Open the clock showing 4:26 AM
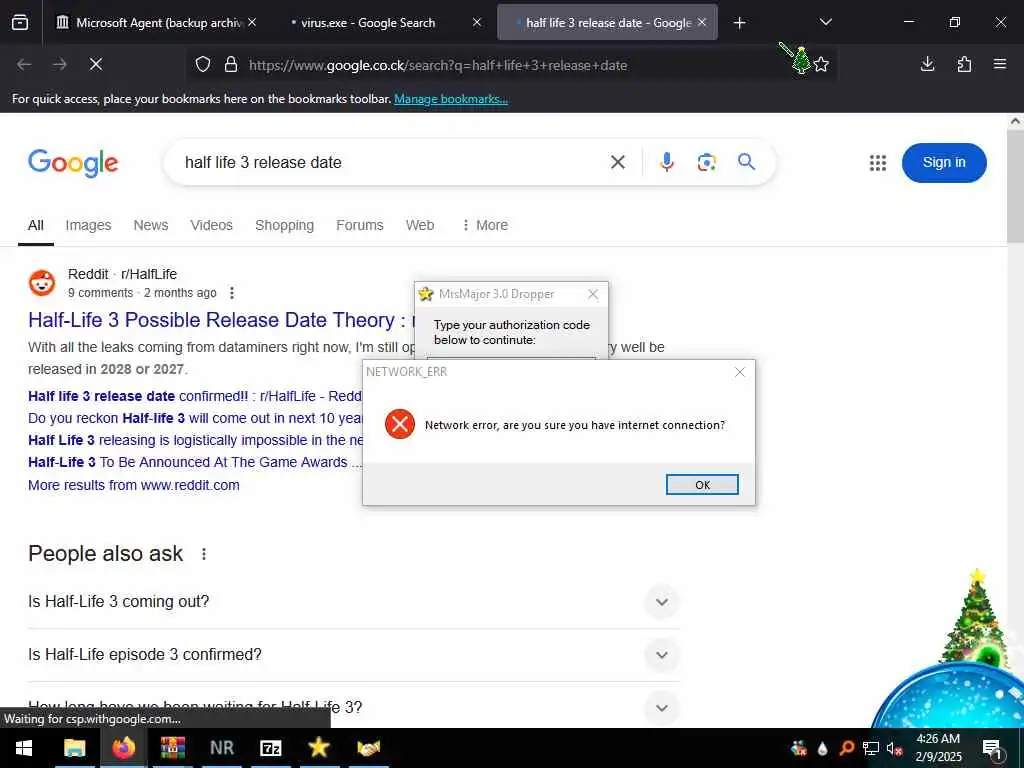This screenshot has width=1024, height=768. pos(938,748)
